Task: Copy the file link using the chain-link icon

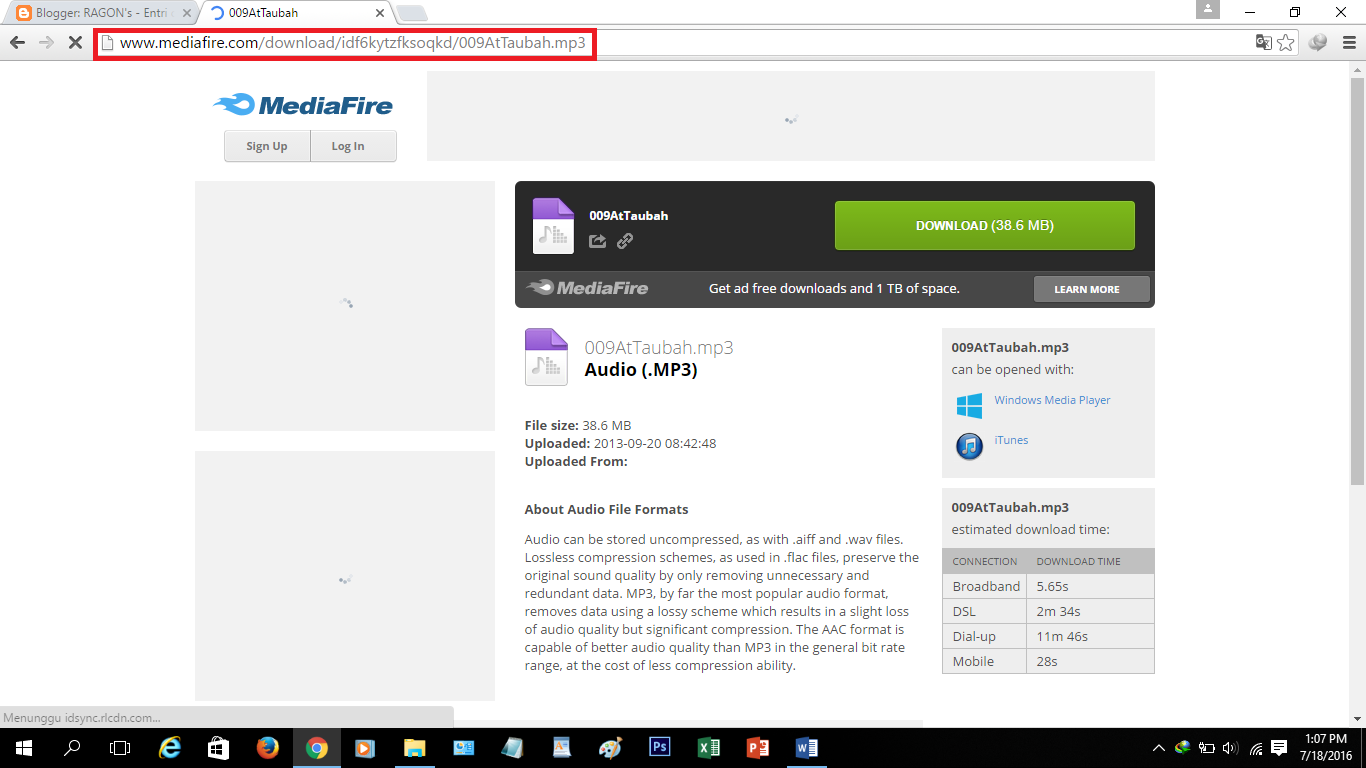Action: pyautogui.click(x=625, y=240)
